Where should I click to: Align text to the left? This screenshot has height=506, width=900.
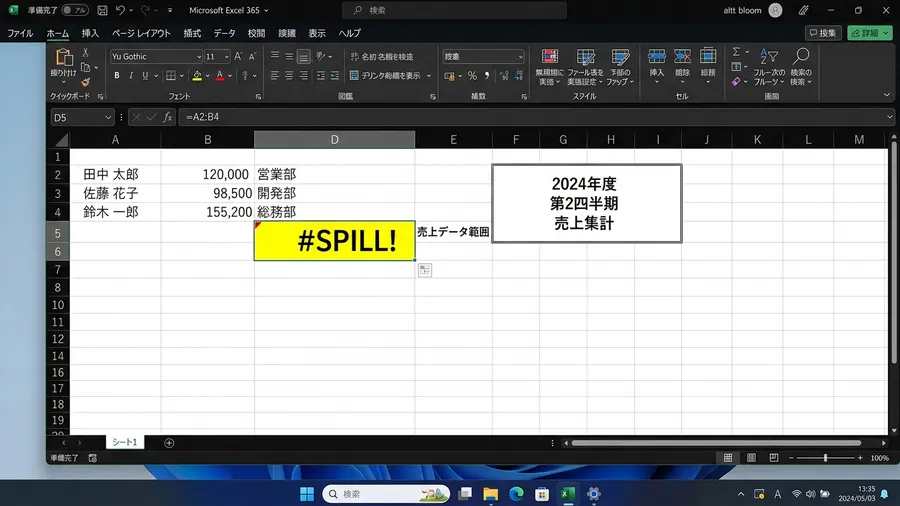click(x=275, y=76)
